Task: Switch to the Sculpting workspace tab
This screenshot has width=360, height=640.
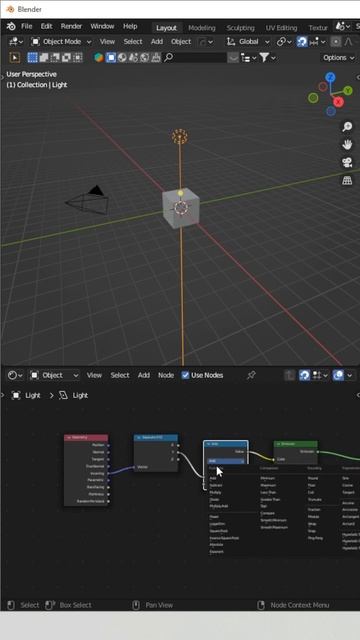Action: coord(240,28)
